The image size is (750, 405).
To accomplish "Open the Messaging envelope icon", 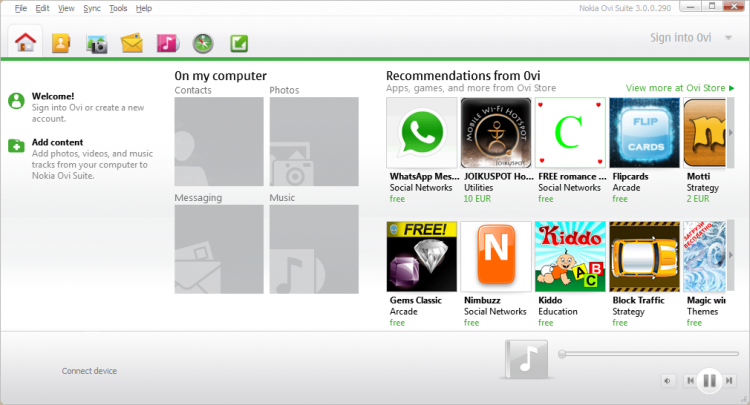I will pyautogui.click(x=132, y=43).
